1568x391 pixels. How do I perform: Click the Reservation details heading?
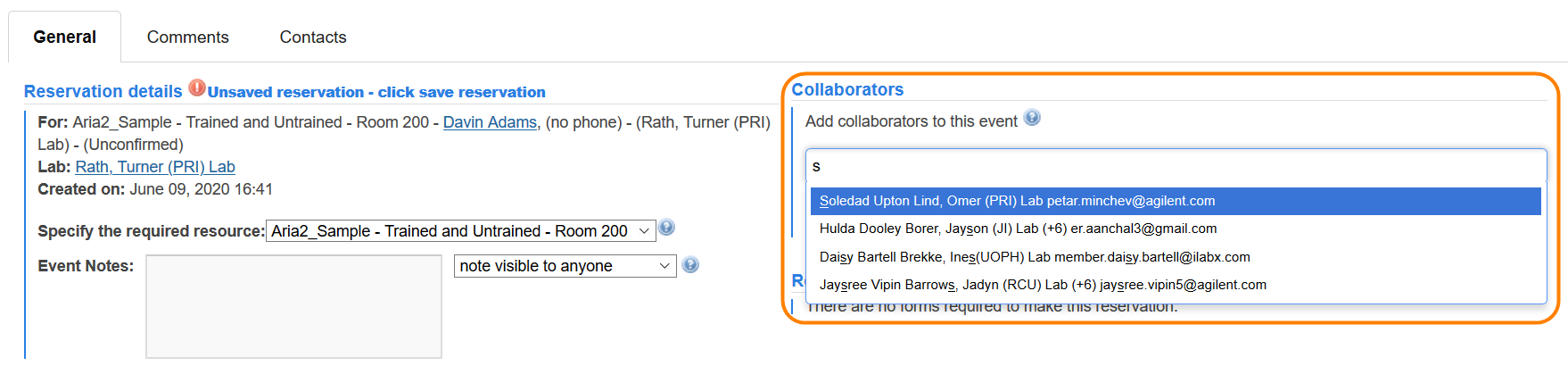pyautogui.click(x=103, y=91)
